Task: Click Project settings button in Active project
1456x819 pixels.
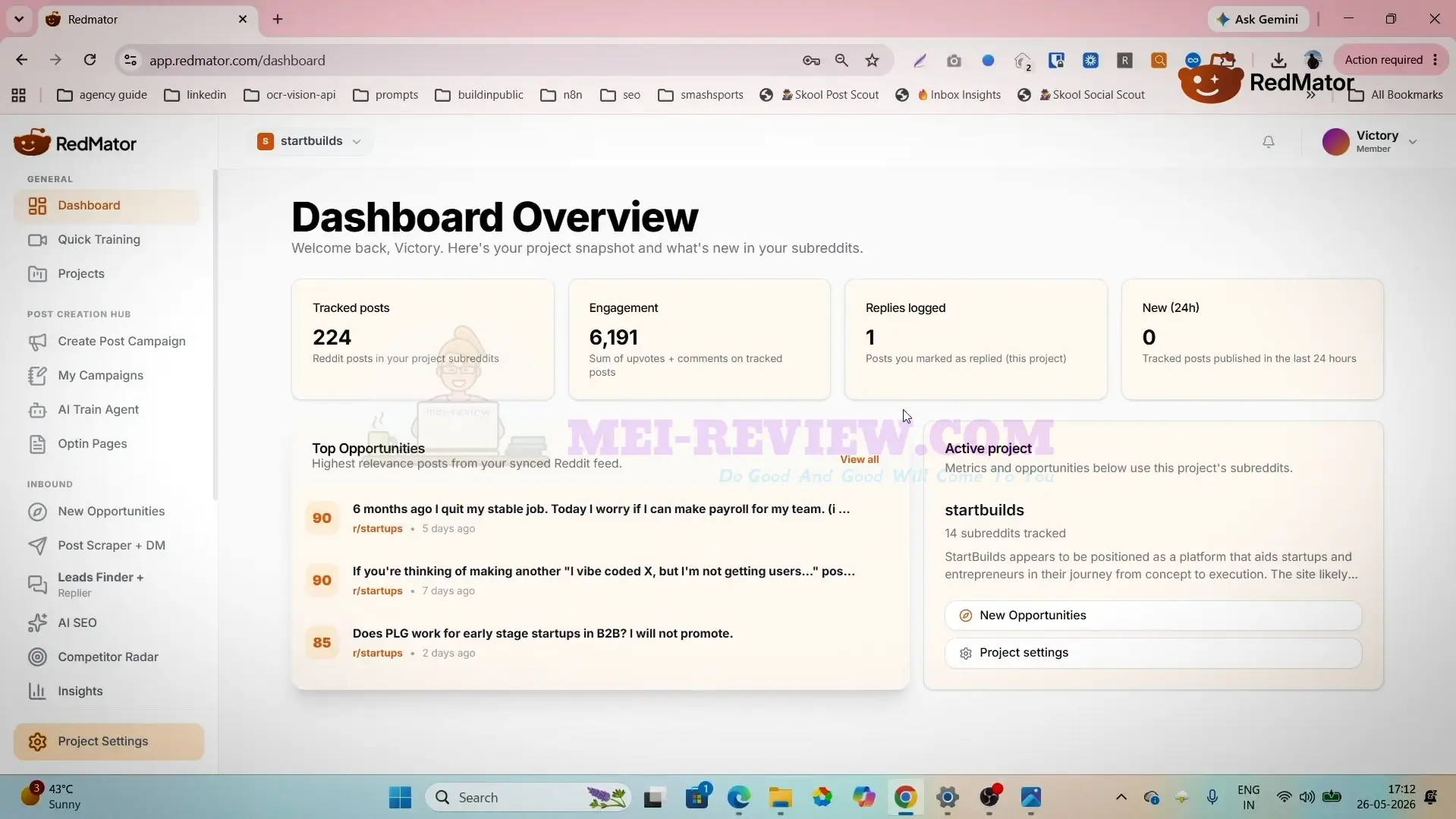Action: point(1153,653)
